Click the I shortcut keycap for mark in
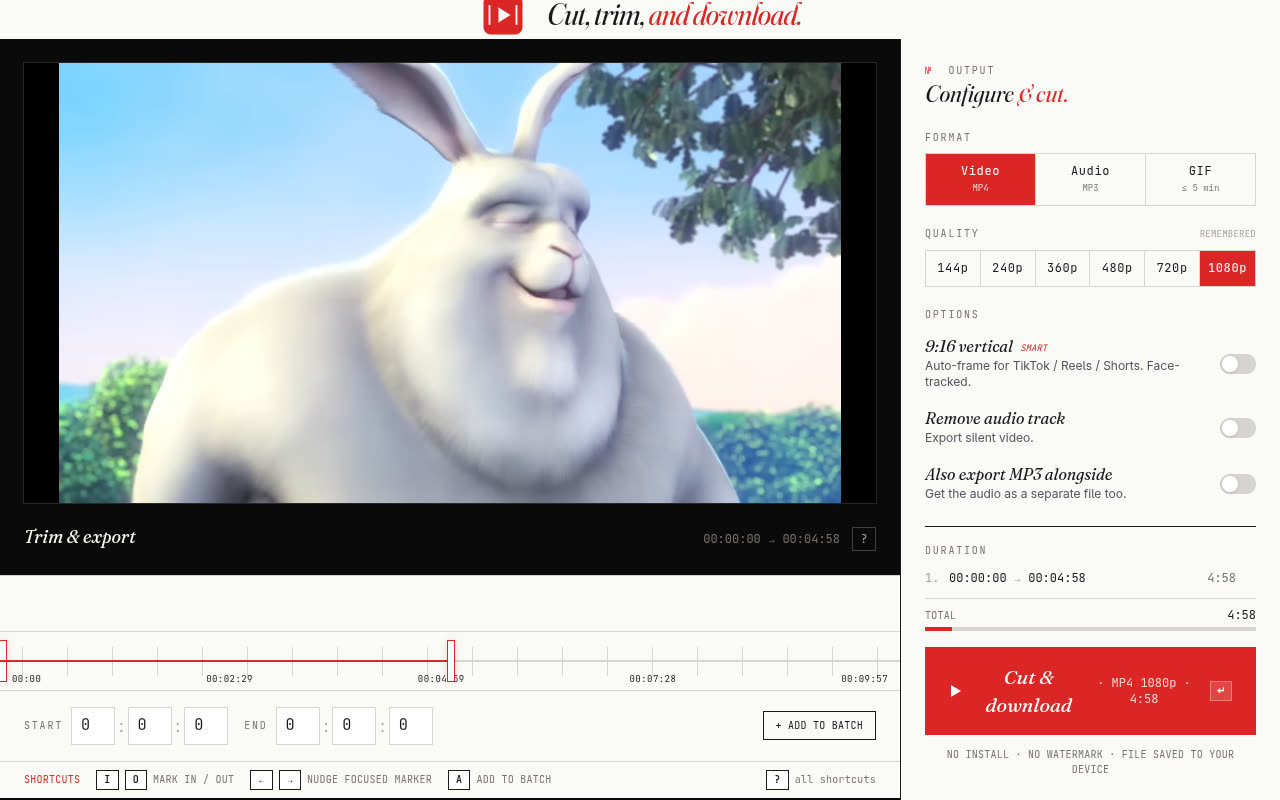The height and width of the screenshot is (800, 1280). (107, 780)
